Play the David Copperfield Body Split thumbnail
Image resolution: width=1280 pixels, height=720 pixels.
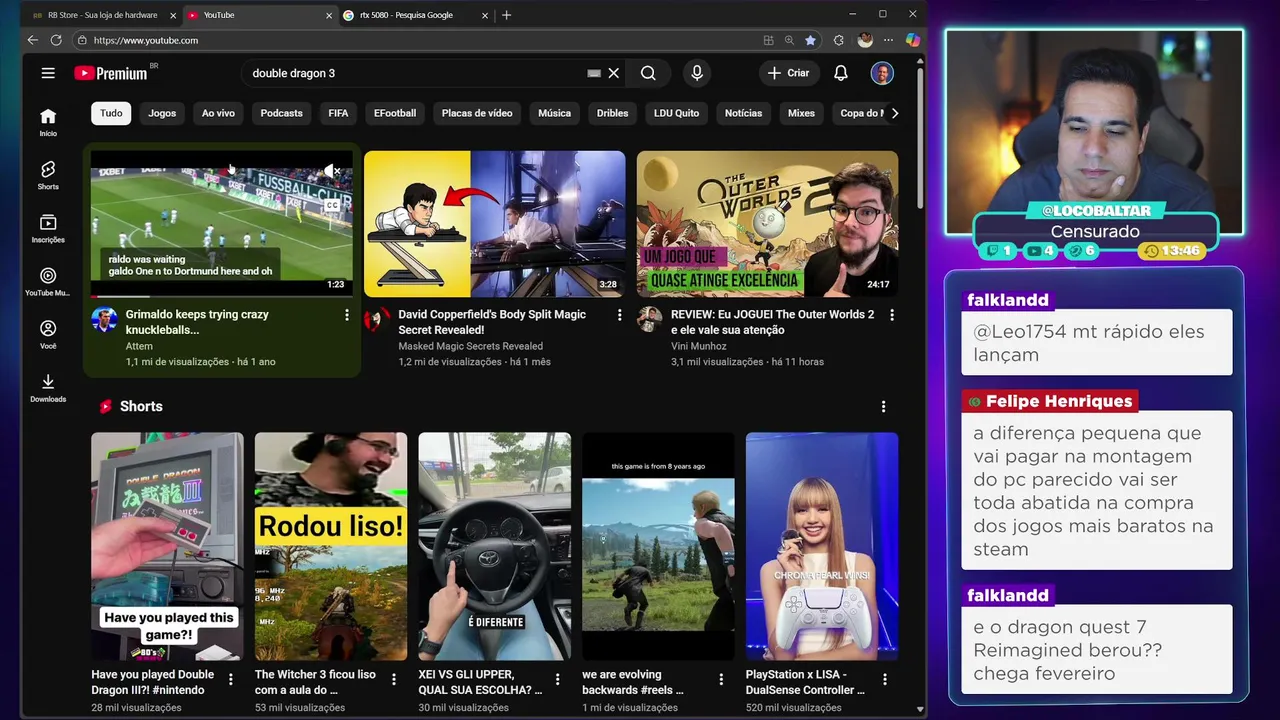(x=495, y=224)
